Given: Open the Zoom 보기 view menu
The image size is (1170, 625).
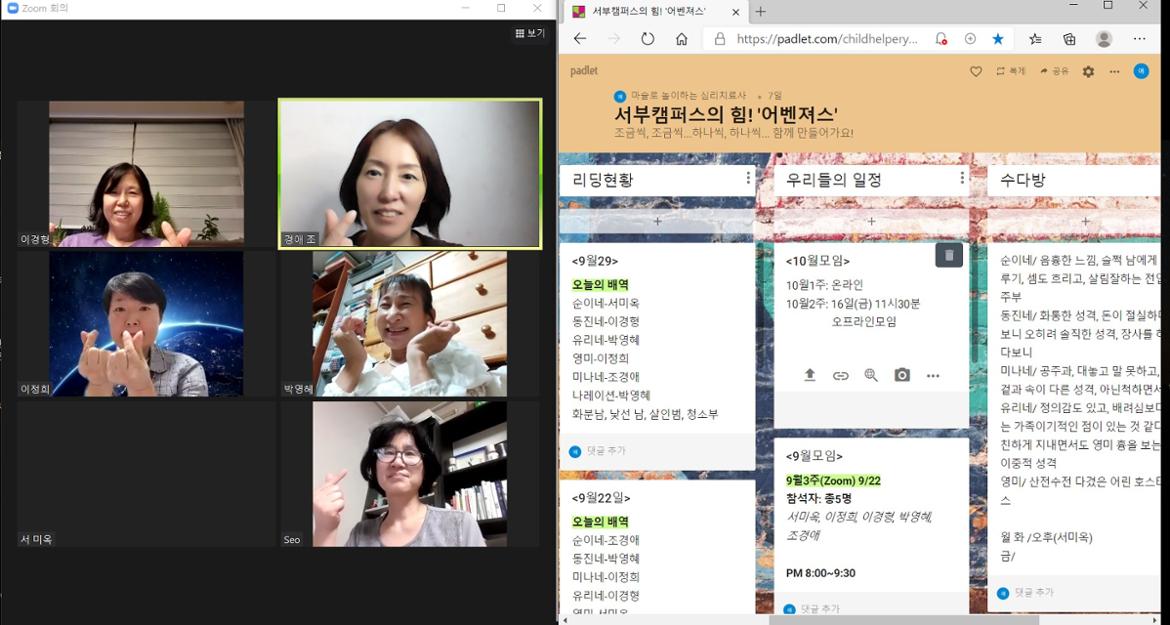Looking at the screenshot, I should coord(530,33).
